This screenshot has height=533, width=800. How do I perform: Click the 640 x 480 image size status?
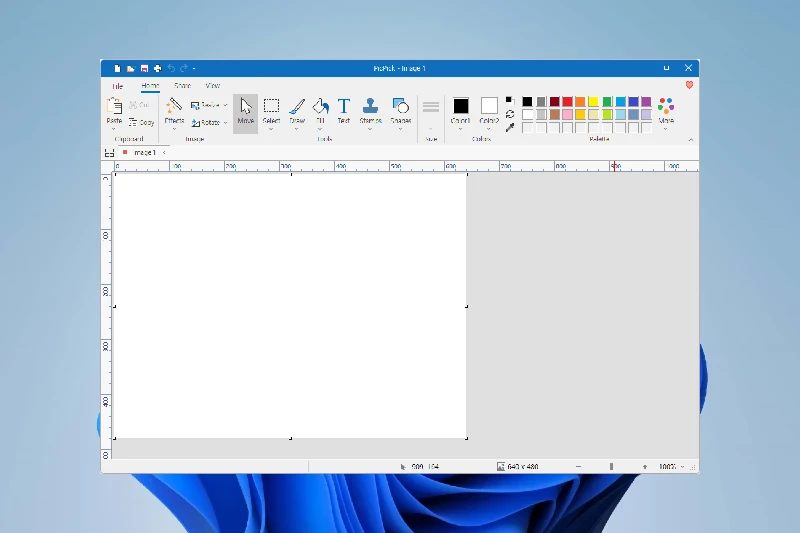518,467
